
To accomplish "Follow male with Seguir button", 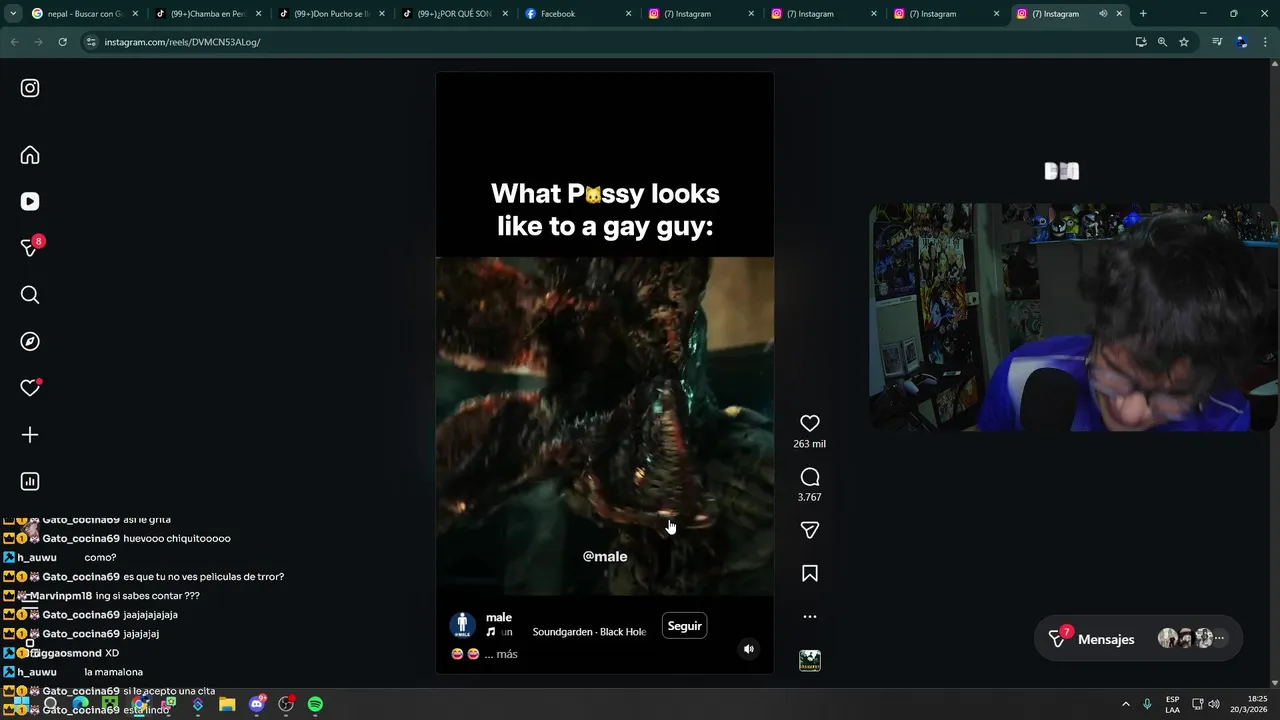I will pyautogui.click(x=685, y=626).
